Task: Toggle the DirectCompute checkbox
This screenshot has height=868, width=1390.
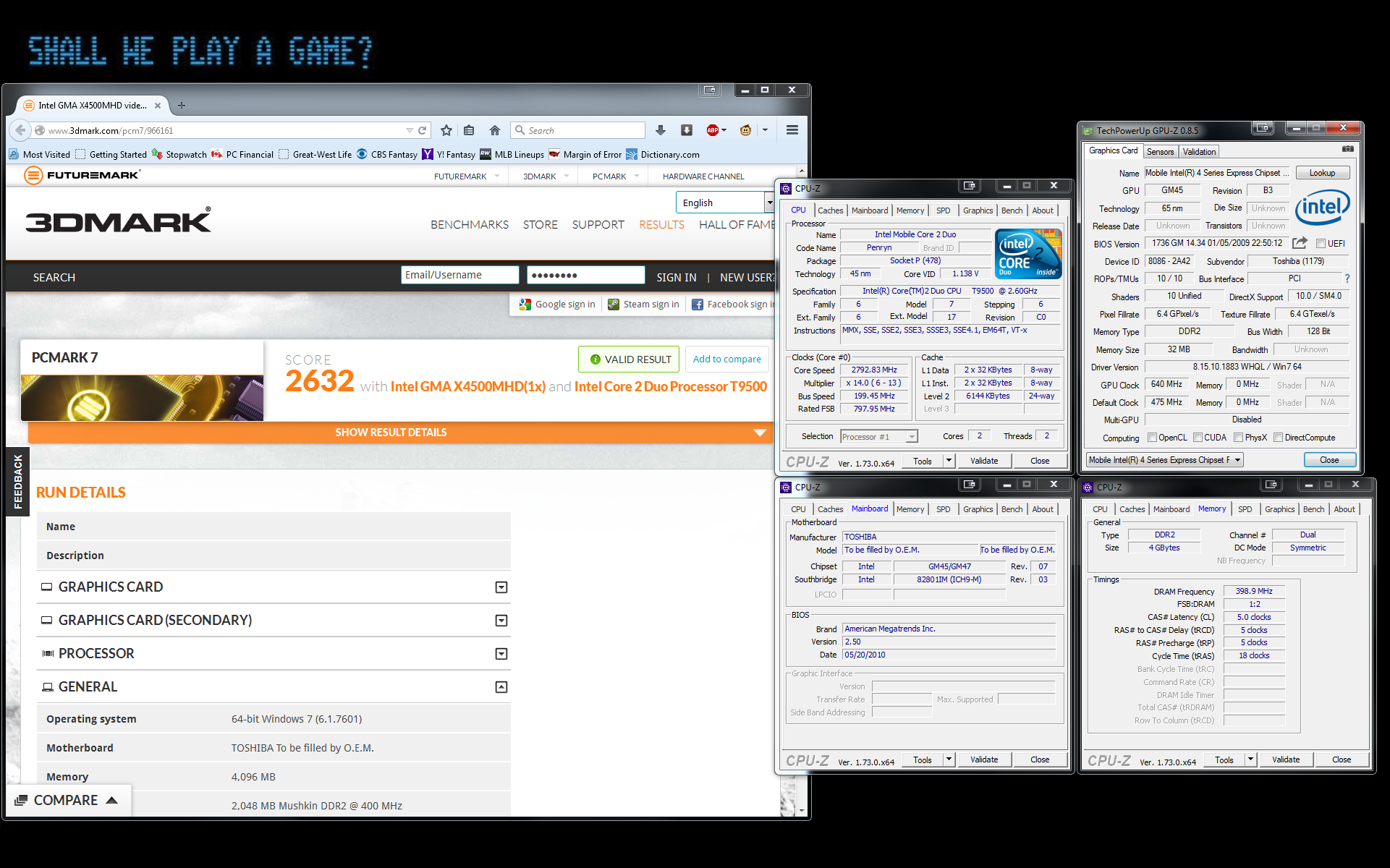Action: coord(1279,438)
